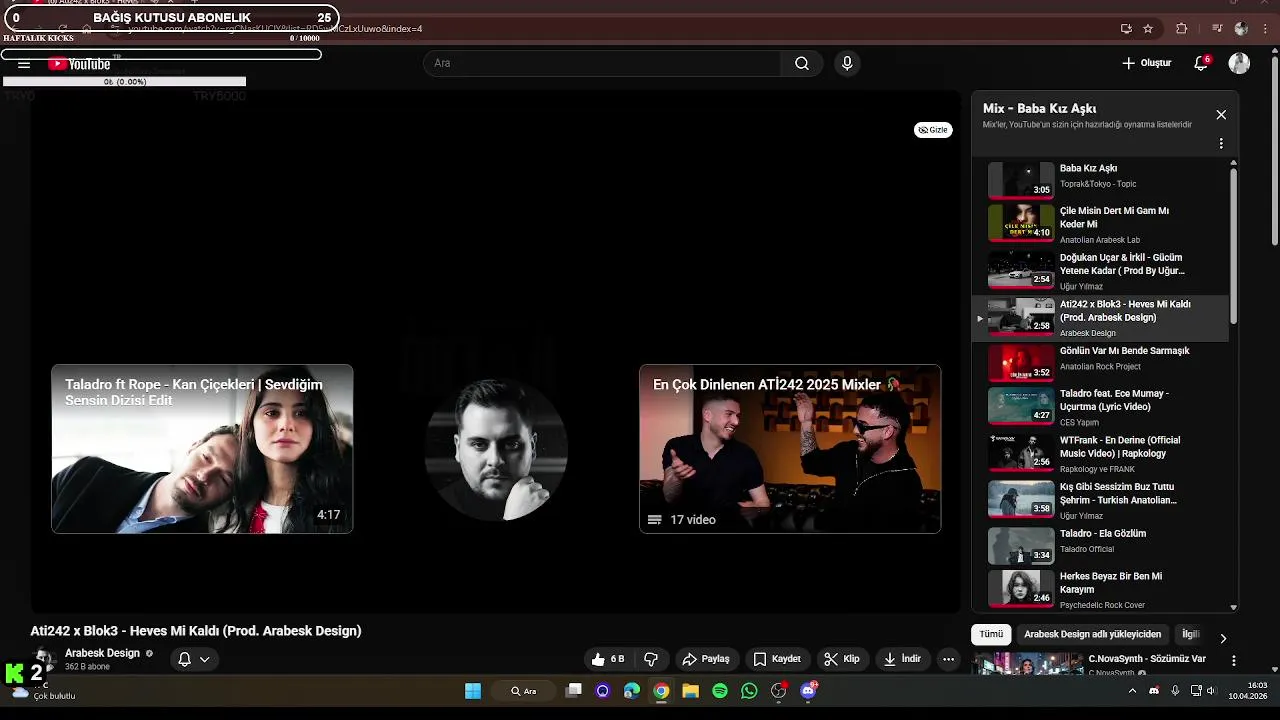Hide end screen suggestions with Gizle
Image resolution: width=1280 pixels, height=720 pixels.
point(933,130)
